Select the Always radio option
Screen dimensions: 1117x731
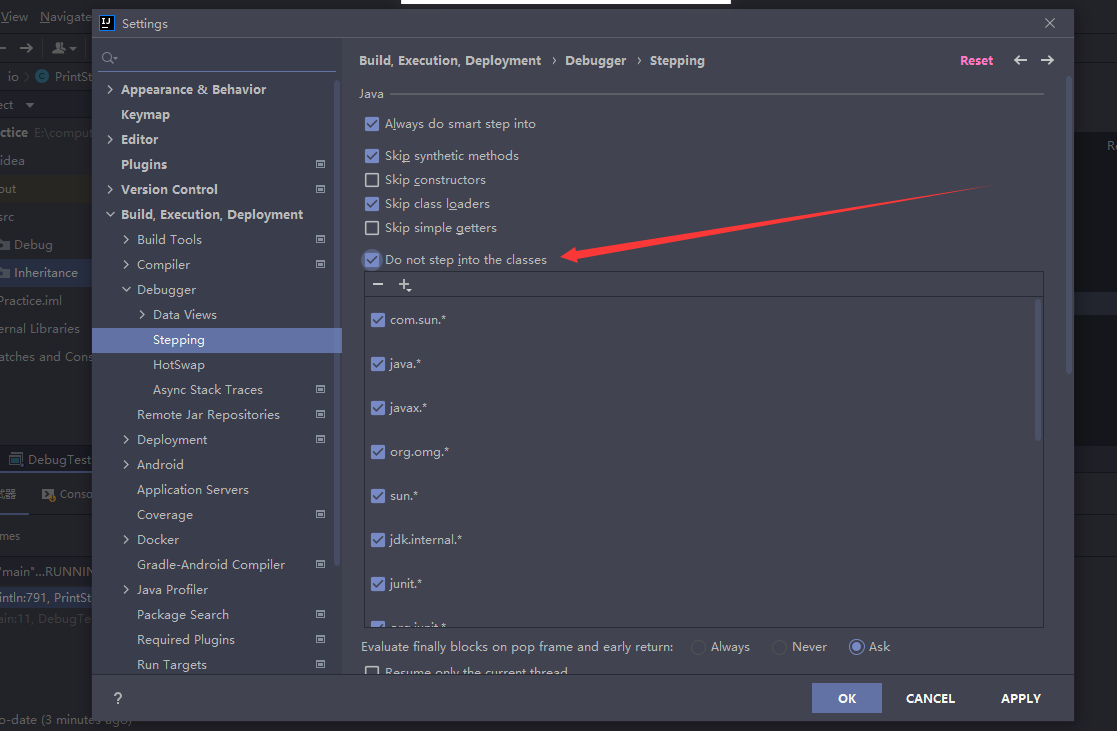pyautogui.click(x=698, y=647)
